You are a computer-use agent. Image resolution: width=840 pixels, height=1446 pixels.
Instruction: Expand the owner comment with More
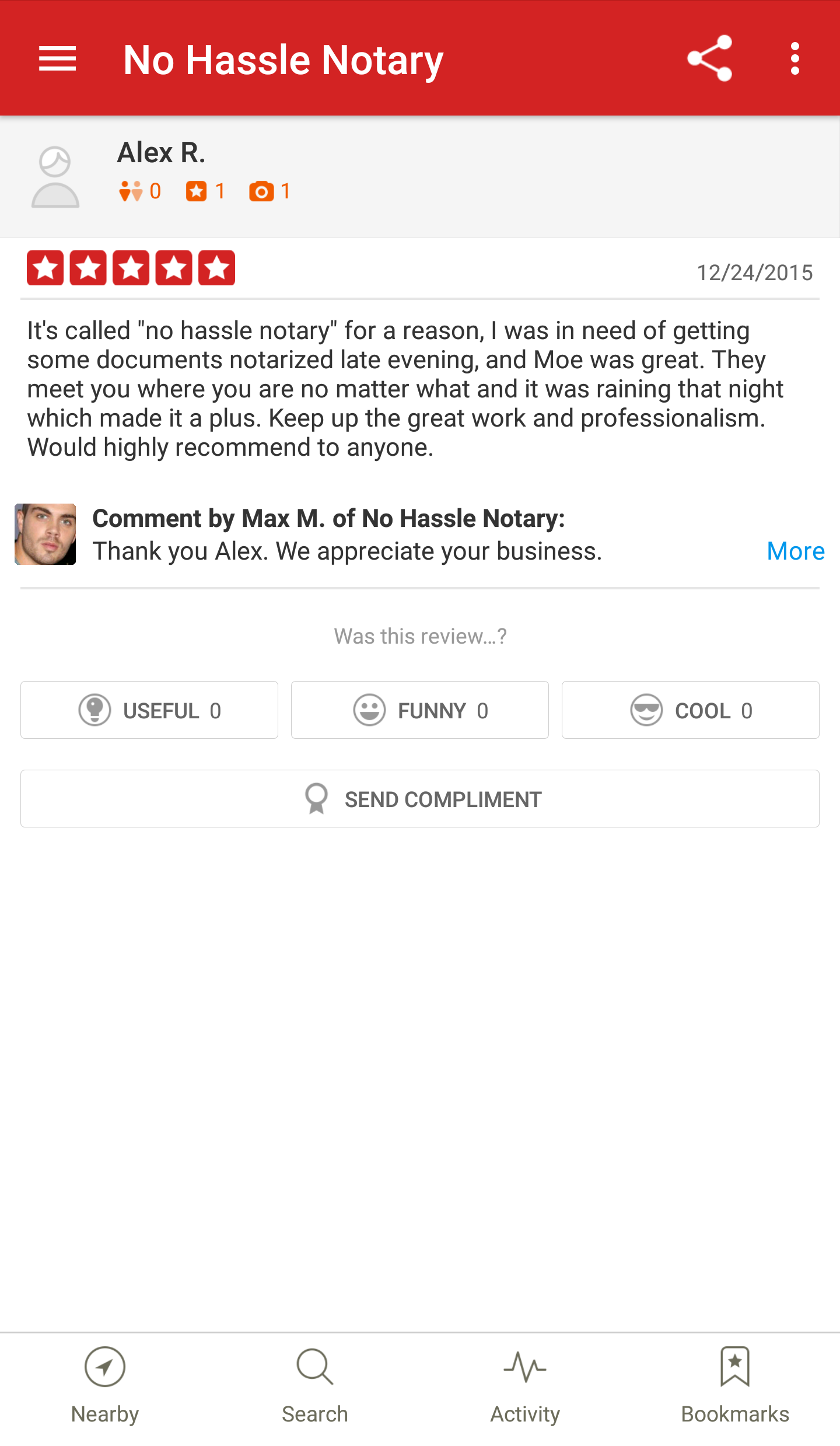796,551
